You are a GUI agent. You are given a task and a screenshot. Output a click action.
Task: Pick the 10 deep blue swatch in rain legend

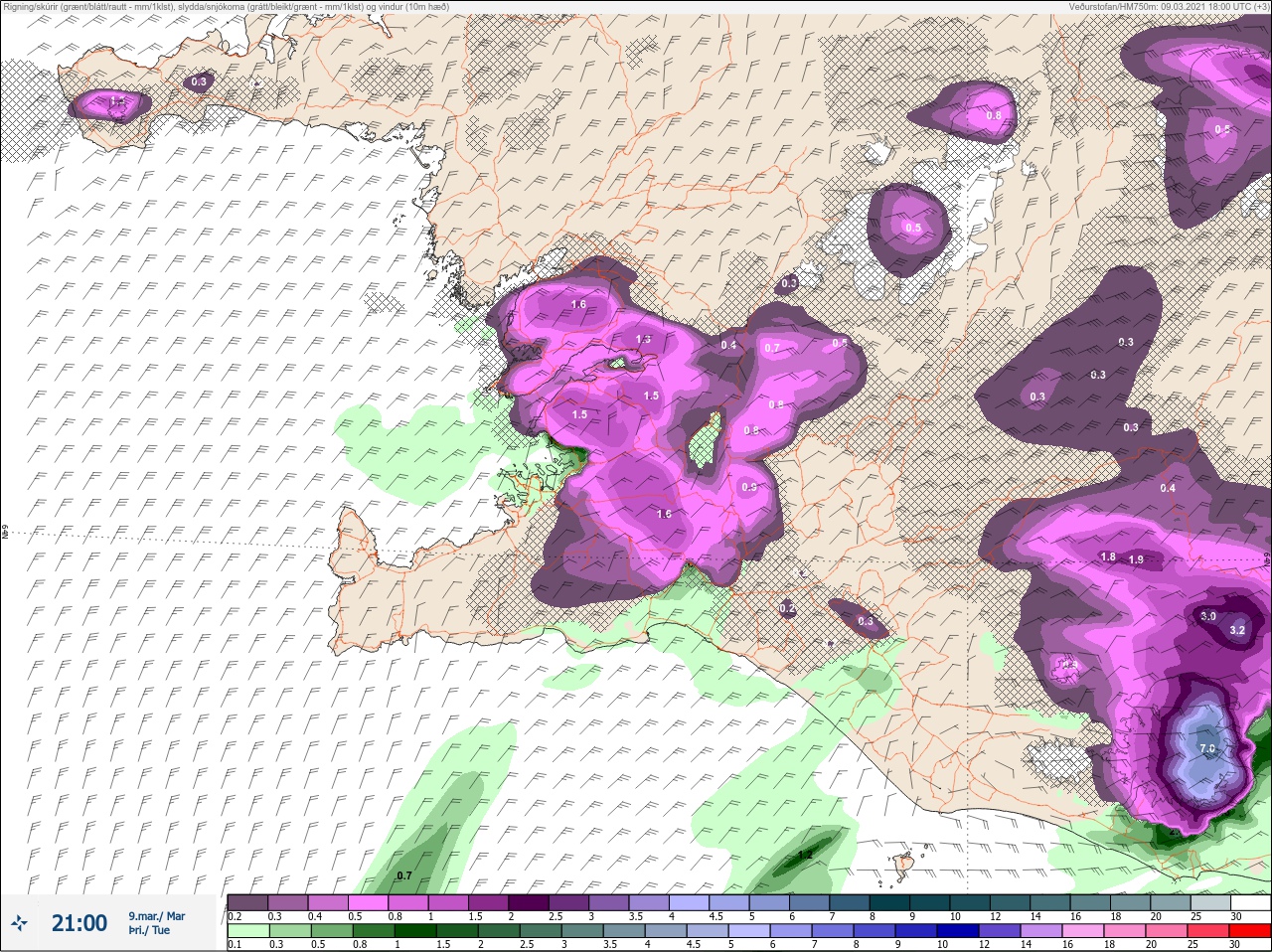(x=957, y=930)
